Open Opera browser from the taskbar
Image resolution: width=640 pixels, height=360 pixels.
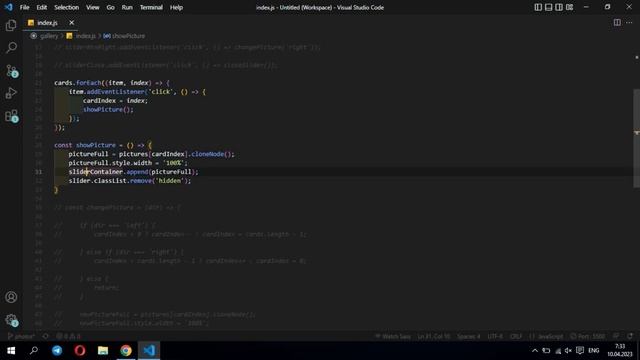pos(80,351)
